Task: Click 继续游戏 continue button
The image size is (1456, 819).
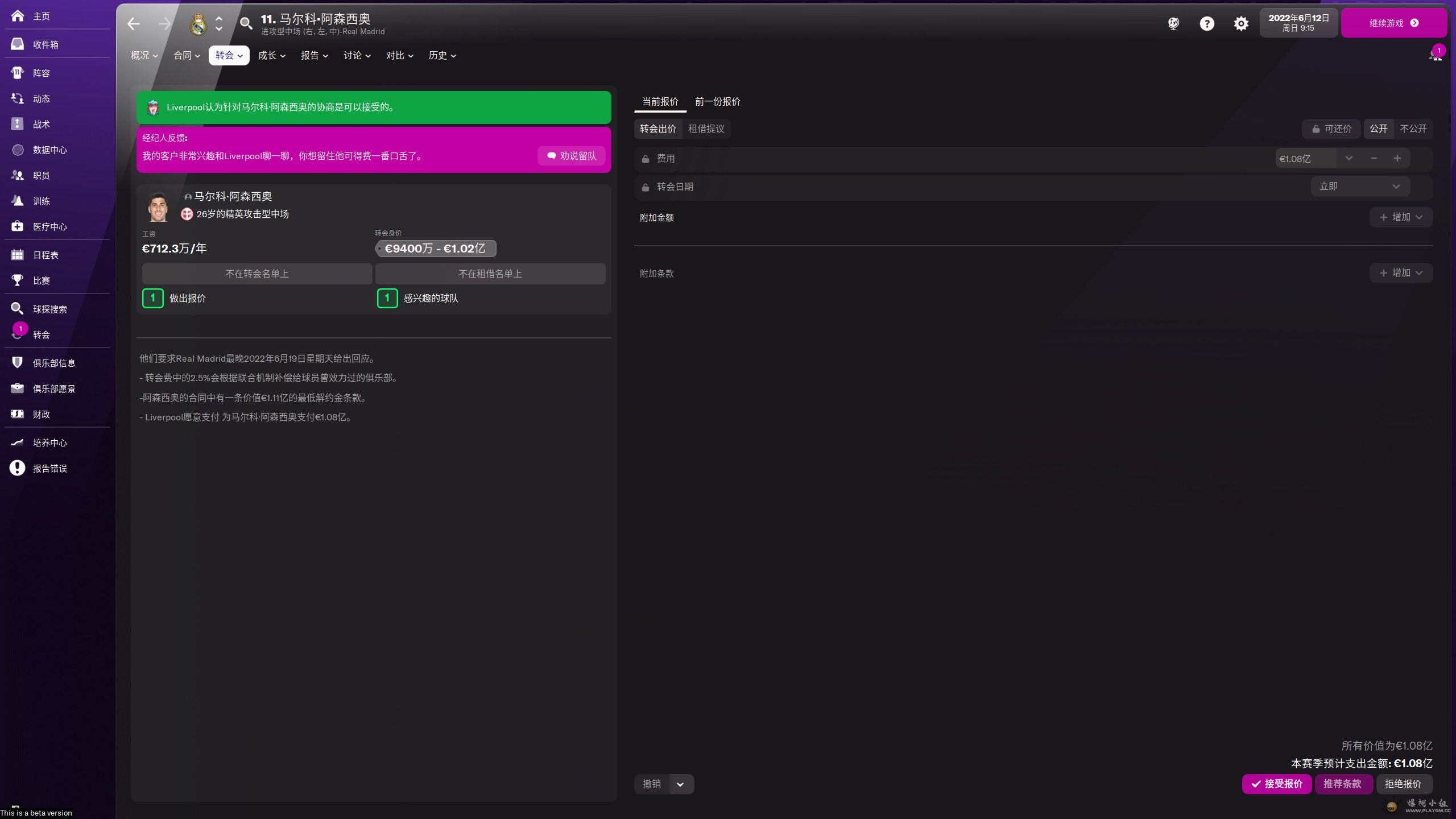Action: (x=1394, y=23)
